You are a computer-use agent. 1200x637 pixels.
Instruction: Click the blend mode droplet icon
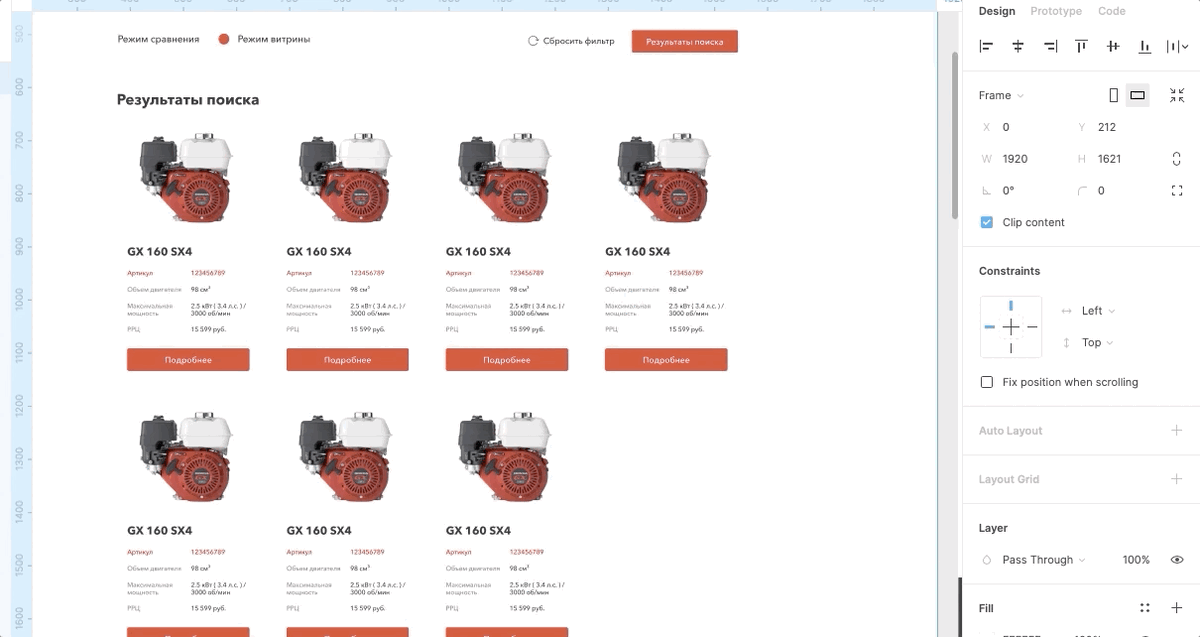[987, 560]
